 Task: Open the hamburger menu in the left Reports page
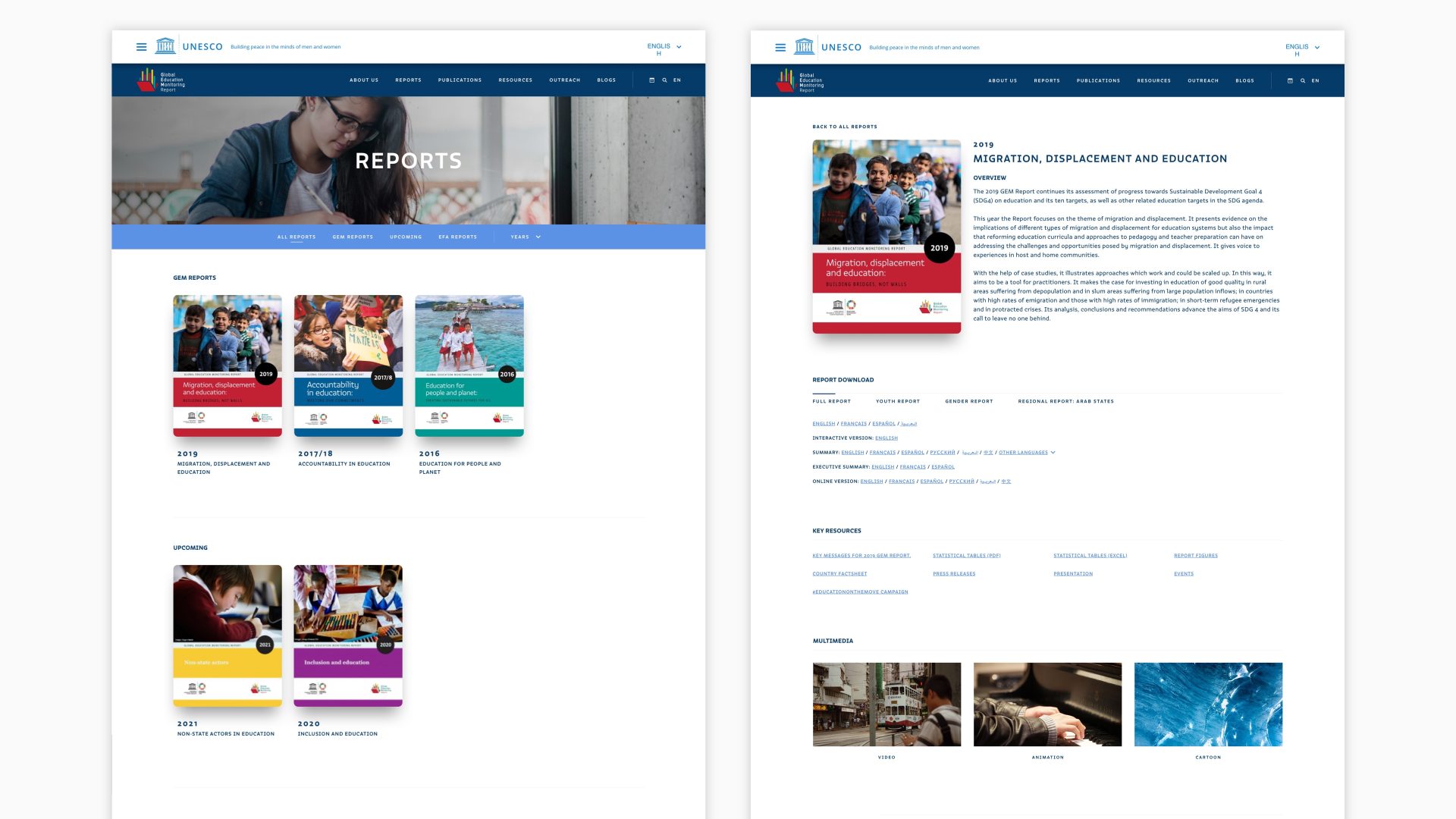point(141,47)
